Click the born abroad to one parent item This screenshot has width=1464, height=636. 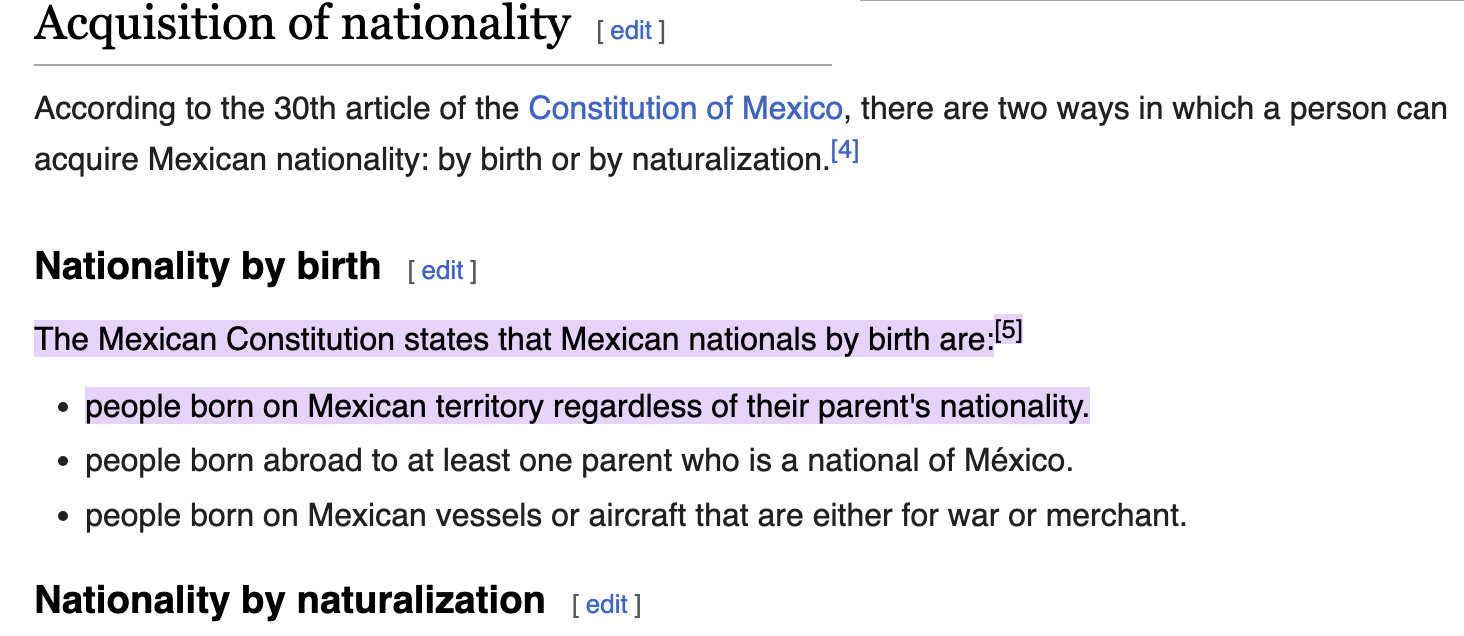(579, 461)
